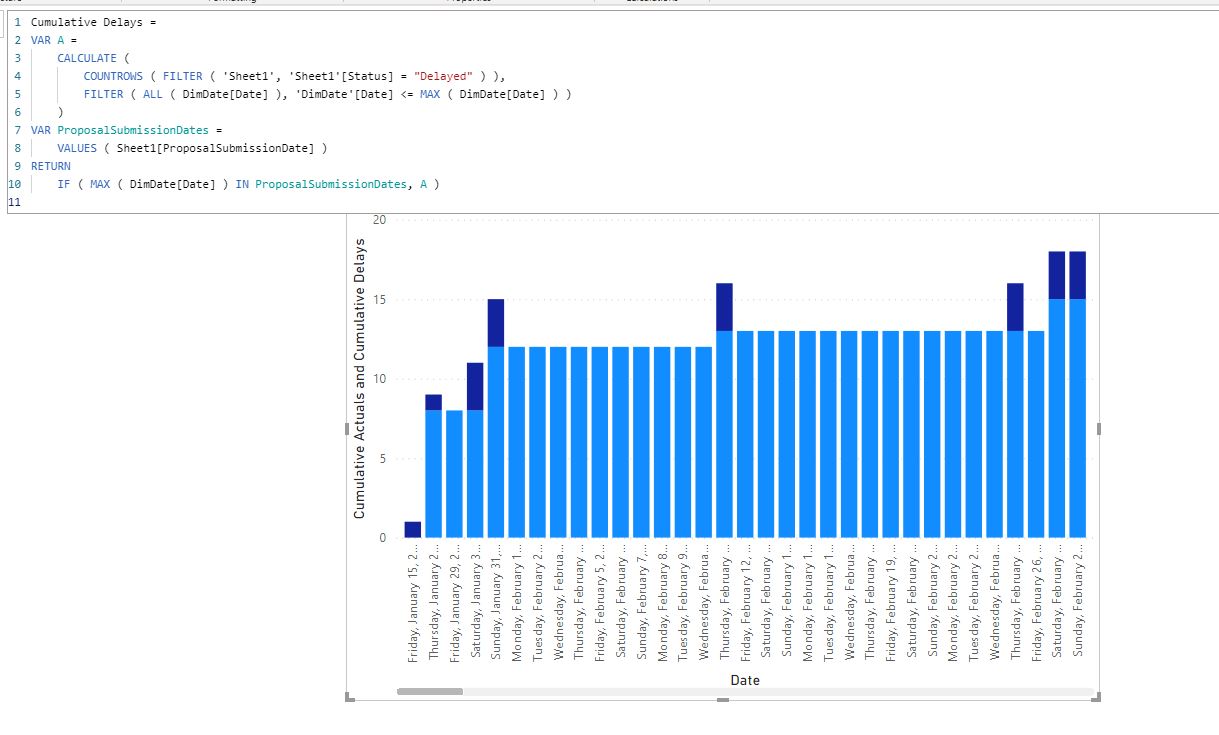Select the light blue bar for Friday, February 26

click(1036, 434)
